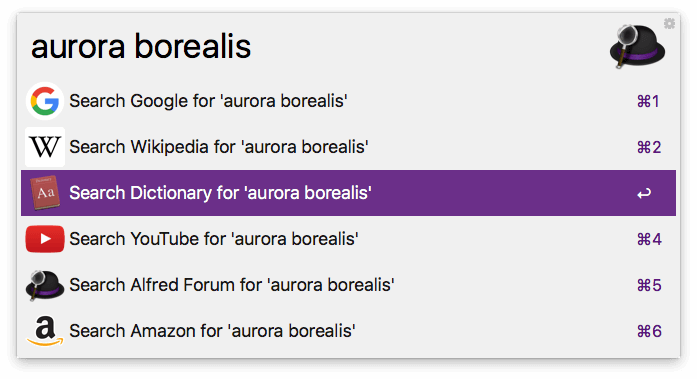Click the Wikipedia W icon
This screenshot has height=379, width=697.
coord(45,147)
